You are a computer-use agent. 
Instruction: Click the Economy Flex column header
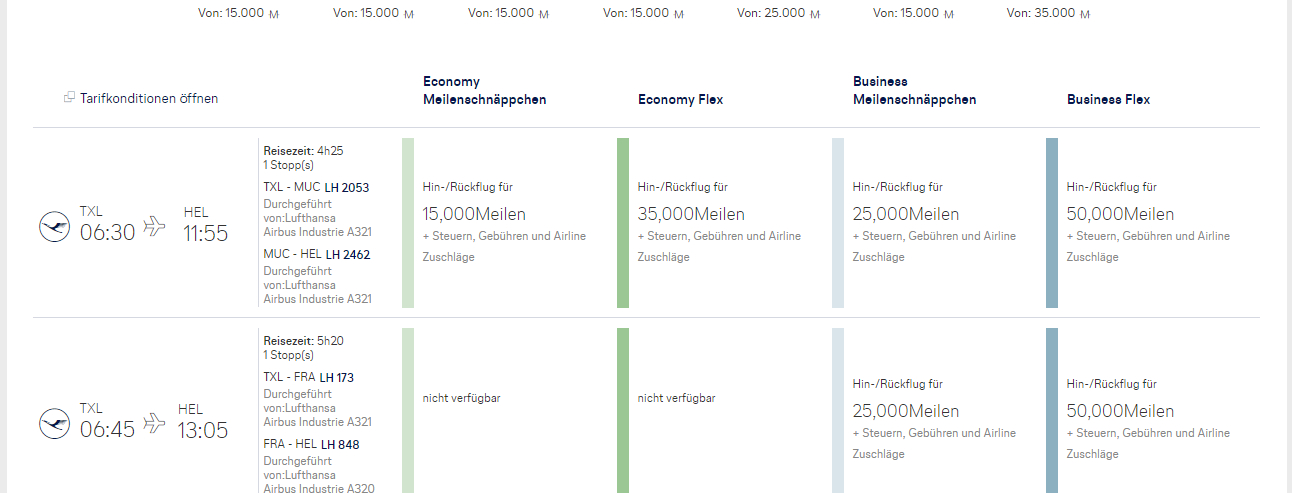680,99
